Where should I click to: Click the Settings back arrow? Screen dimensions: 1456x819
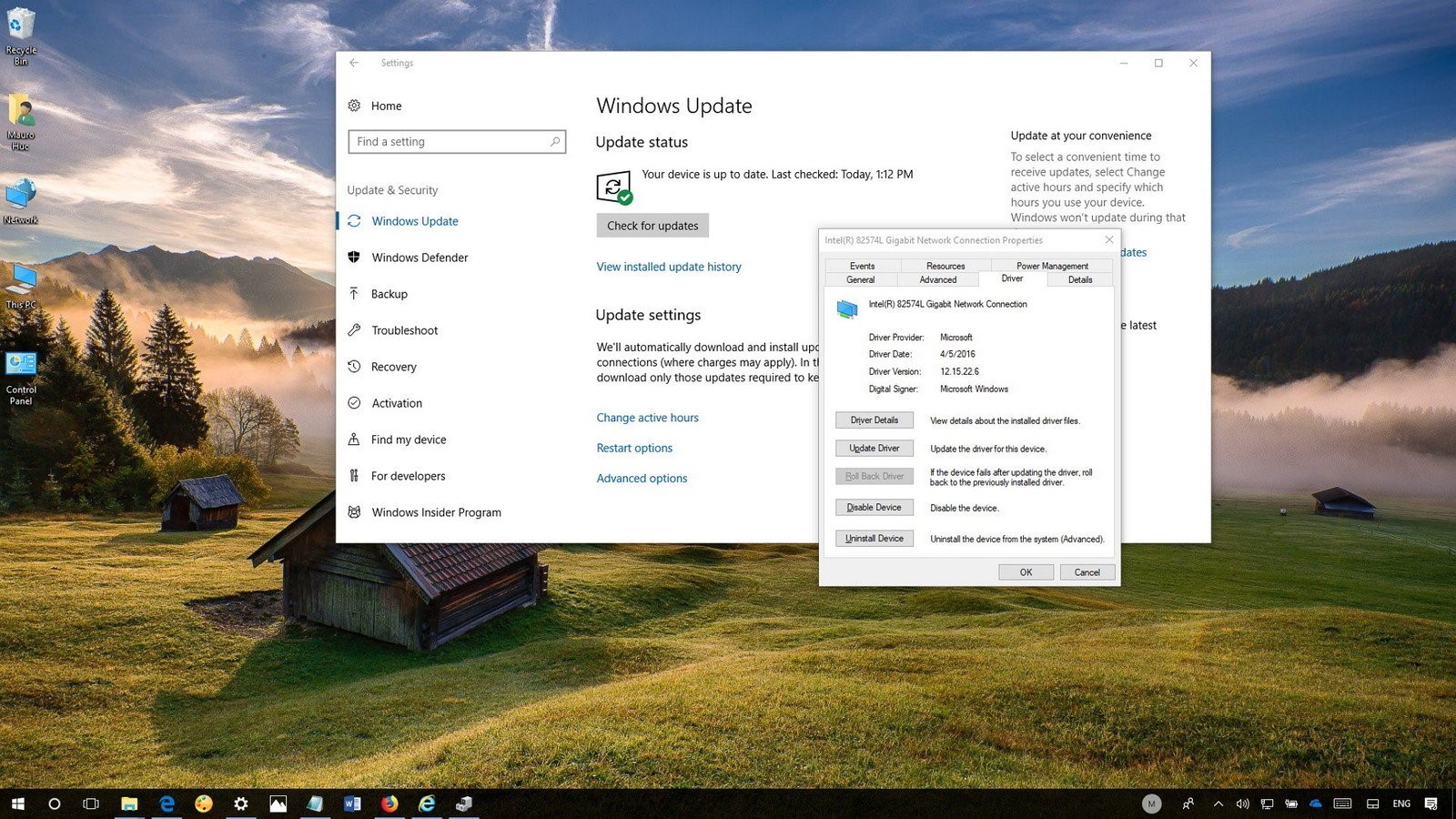pos(354,63)
